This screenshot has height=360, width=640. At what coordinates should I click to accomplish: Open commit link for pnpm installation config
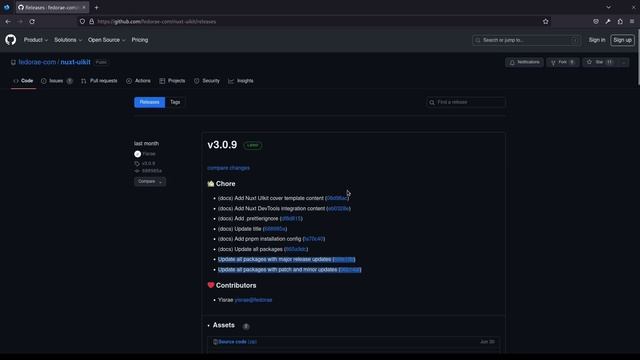(313, 239)
